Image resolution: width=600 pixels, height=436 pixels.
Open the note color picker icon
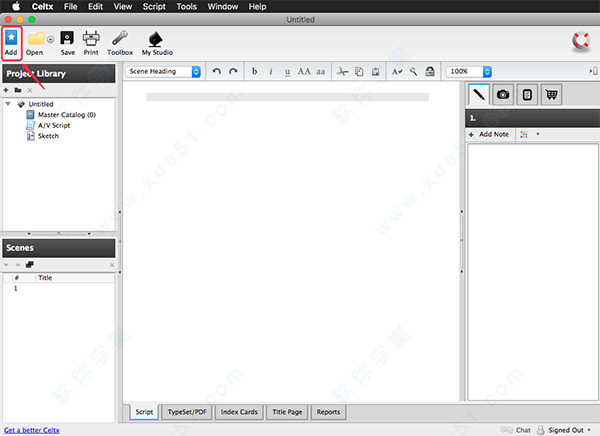tap(524, 134)
